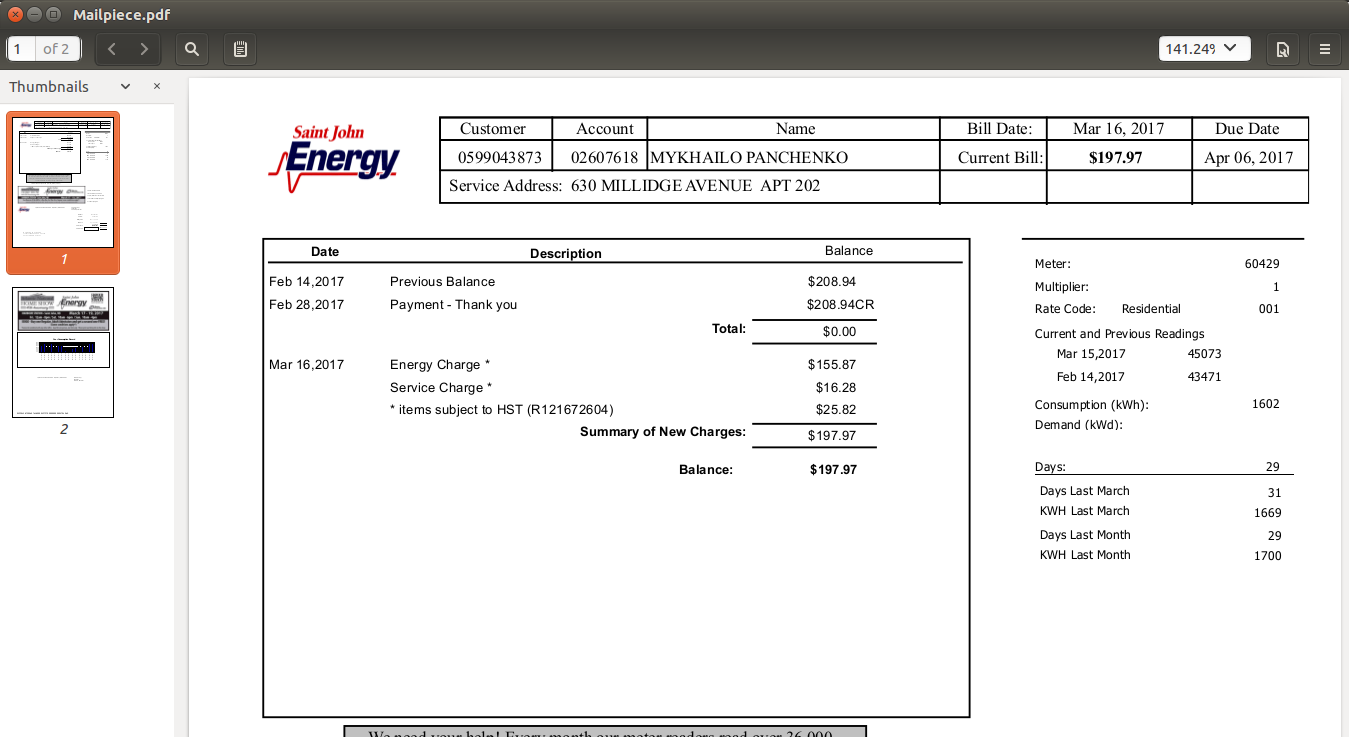Click the 'of 2' page count label
The width and height of the screenshot is (1349, 737).
tap(56, 49)
